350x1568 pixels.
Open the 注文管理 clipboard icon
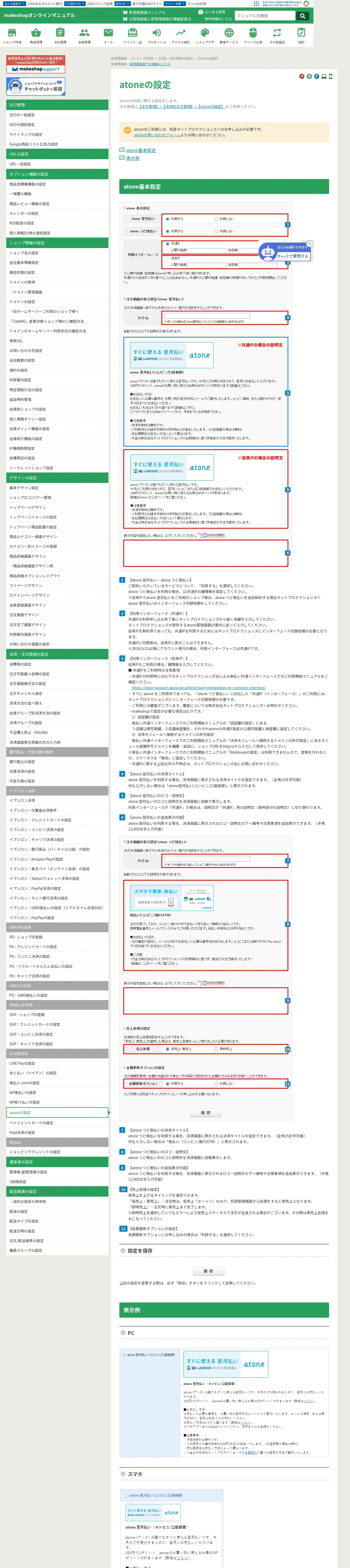pos(60,36)
